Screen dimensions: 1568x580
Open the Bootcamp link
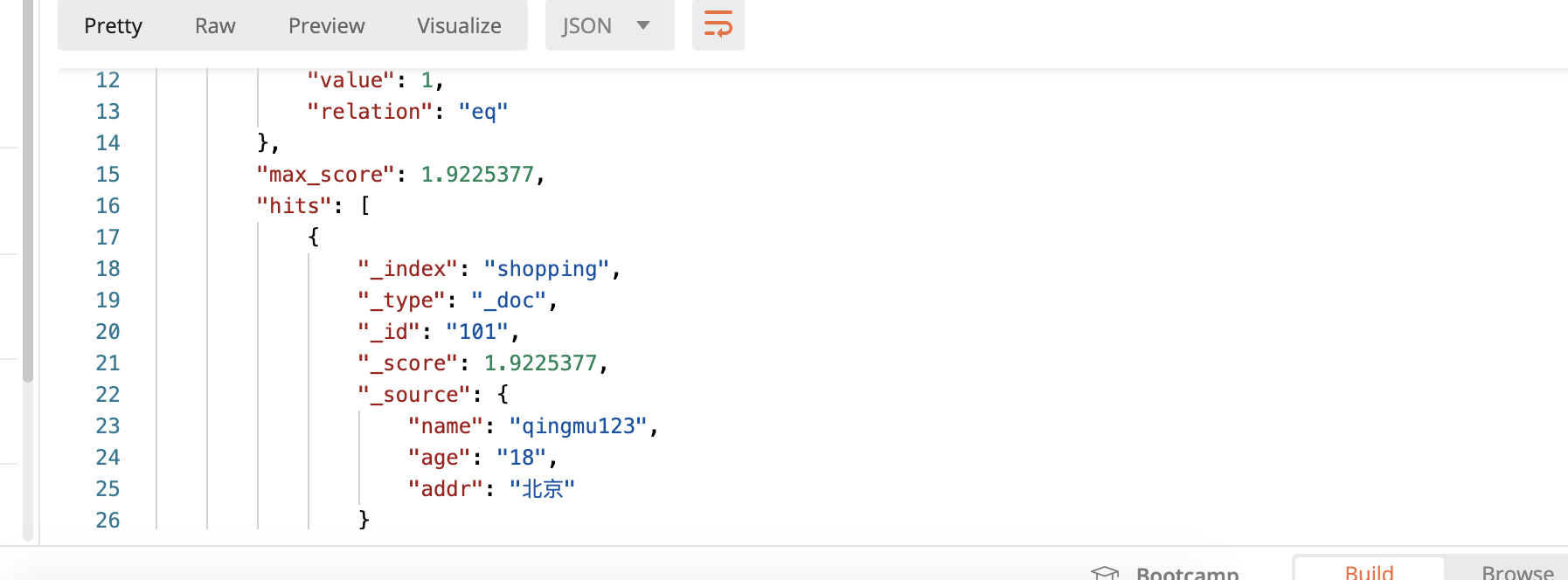click(1187, 573)
